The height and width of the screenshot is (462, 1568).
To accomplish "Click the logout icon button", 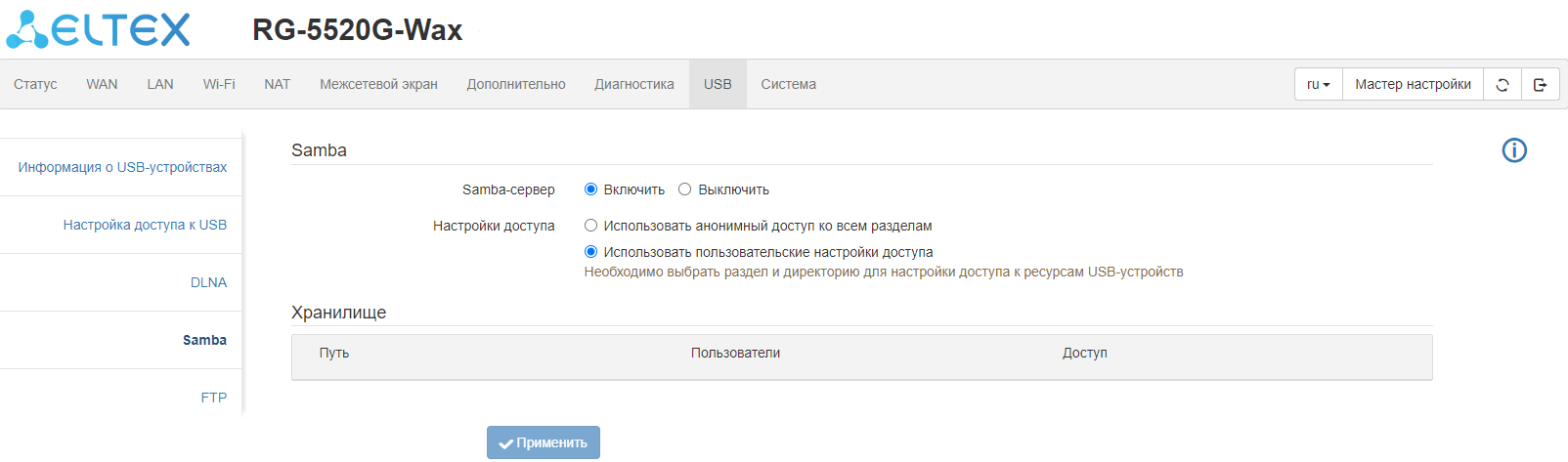I will (1541, 85).
